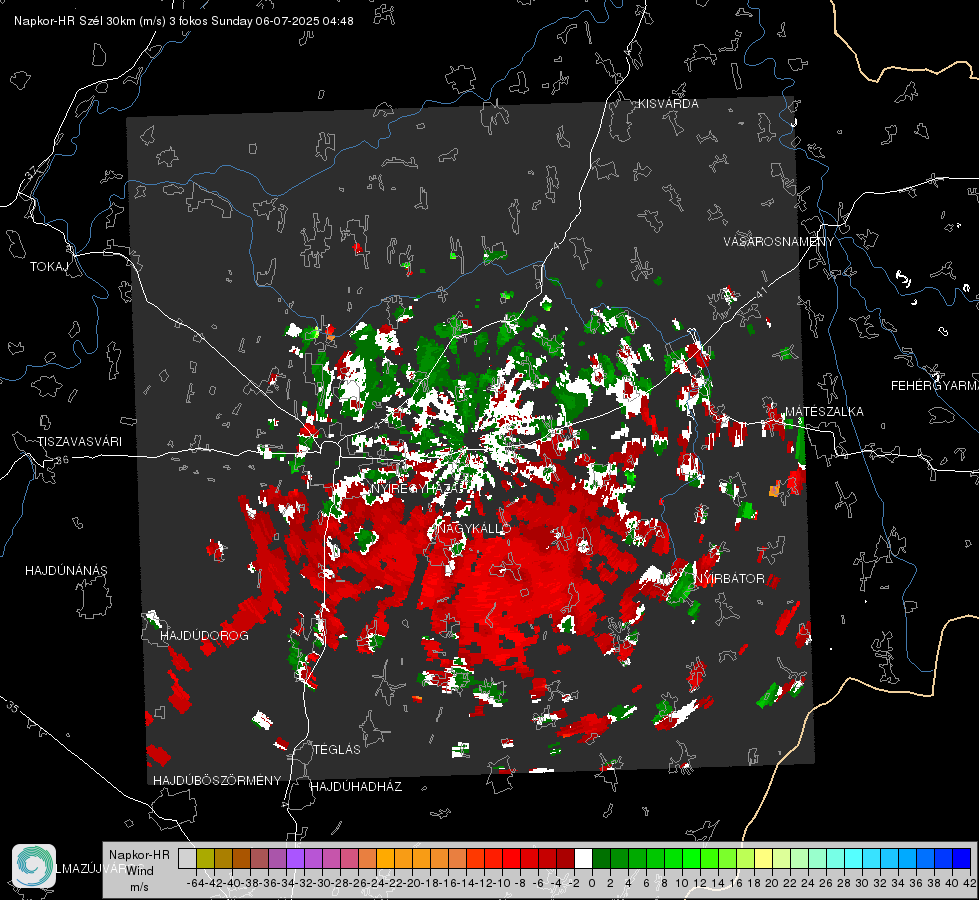
Task: Click the radar title text with the timestamp
Action: pos(184,21)
